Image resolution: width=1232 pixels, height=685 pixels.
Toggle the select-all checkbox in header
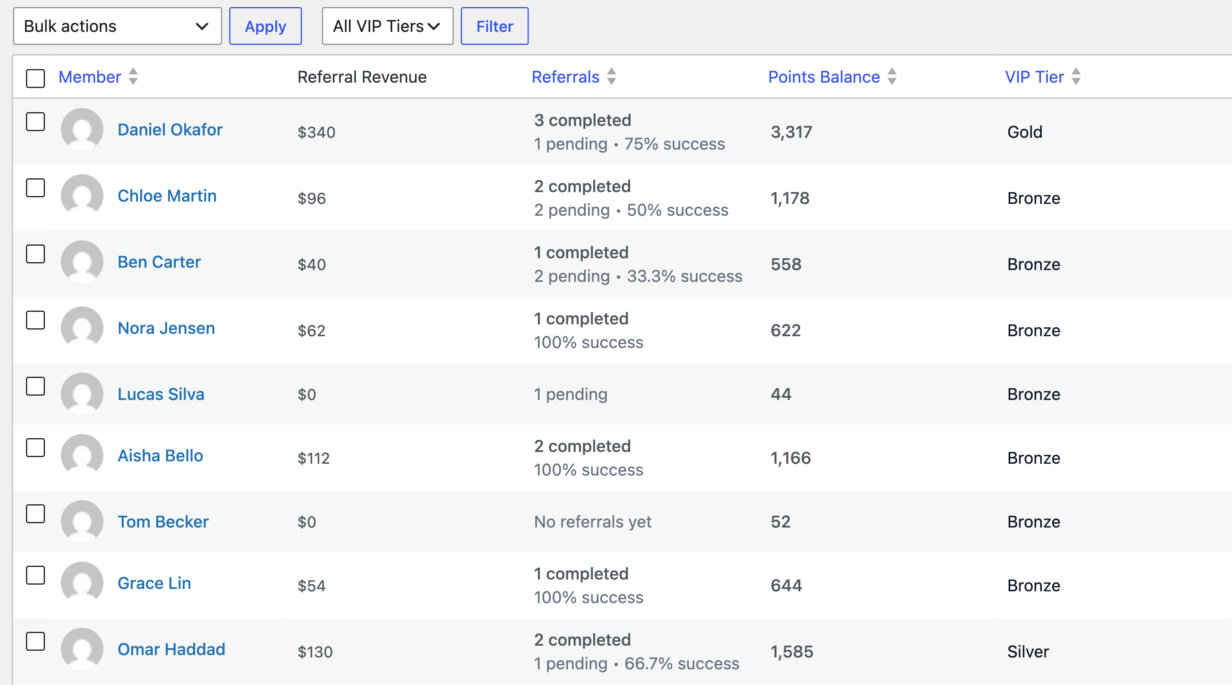coord(35,78)
